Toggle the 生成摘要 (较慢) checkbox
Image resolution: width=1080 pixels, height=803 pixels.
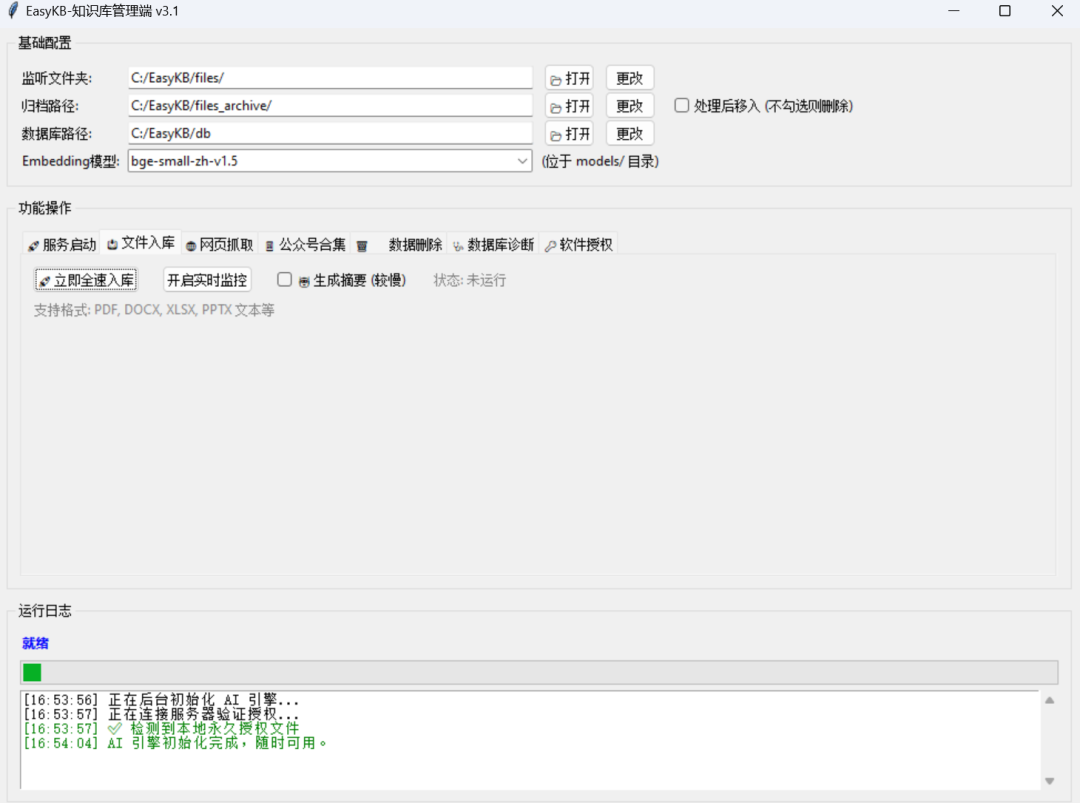pos(285,280)
